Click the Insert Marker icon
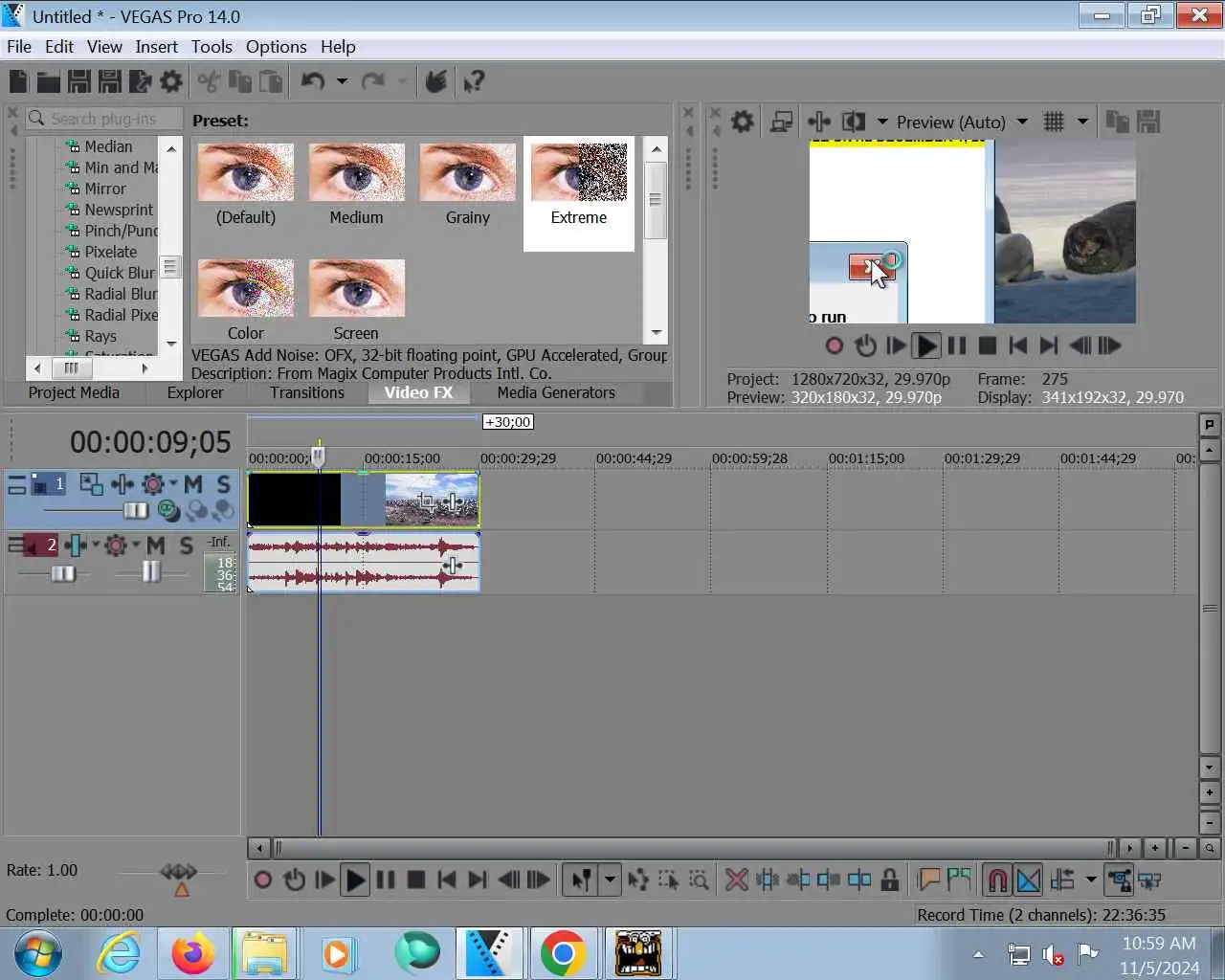The image size is (1225, 980). [928, 880]
